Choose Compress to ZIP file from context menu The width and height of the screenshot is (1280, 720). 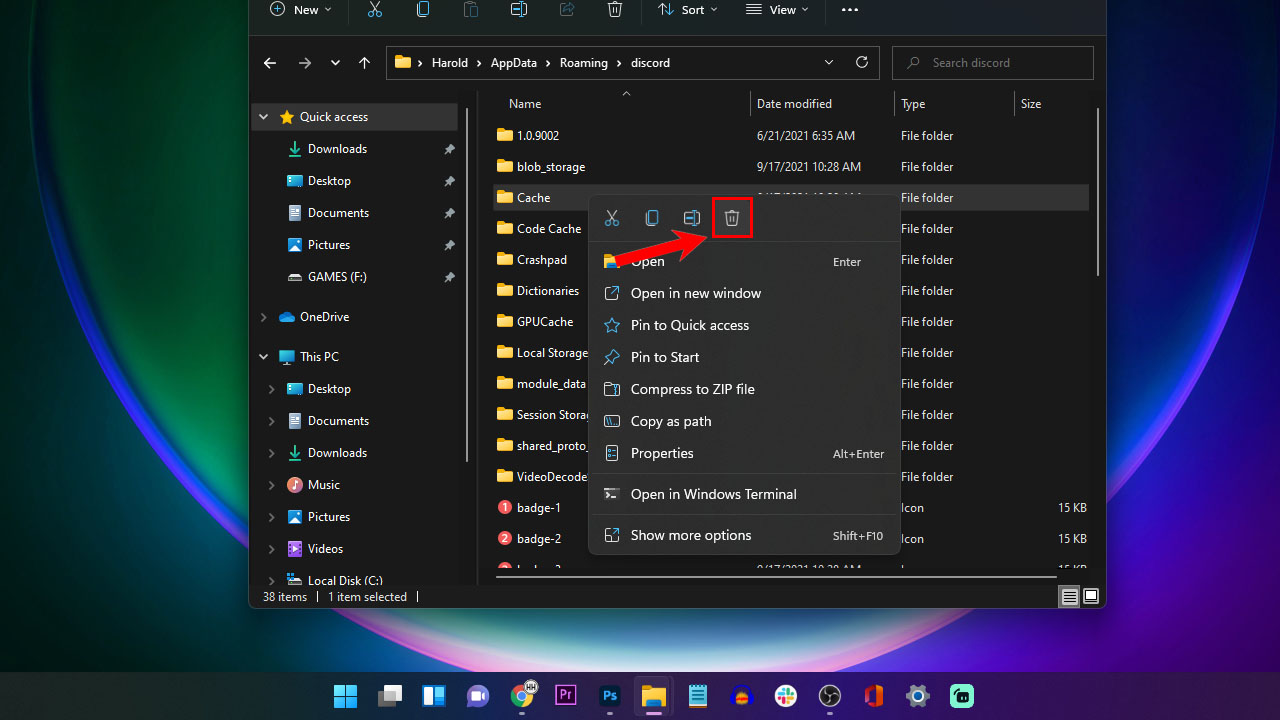point(690,389)
